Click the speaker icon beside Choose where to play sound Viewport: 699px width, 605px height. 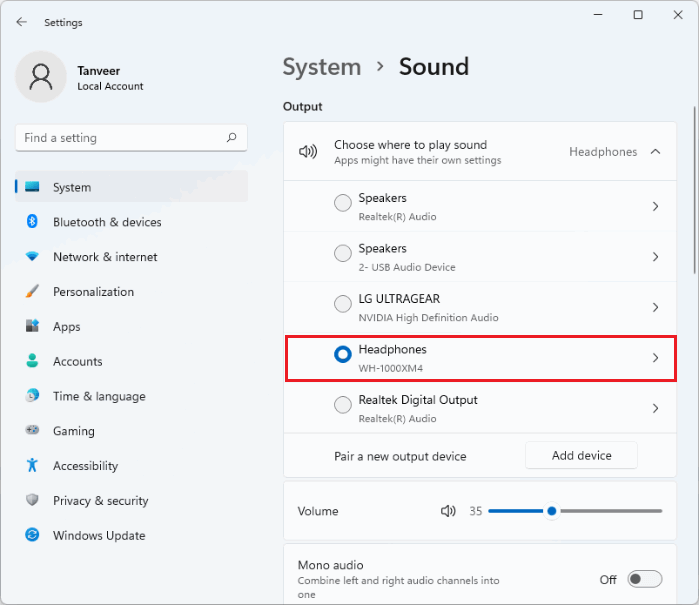click(308, 152)
